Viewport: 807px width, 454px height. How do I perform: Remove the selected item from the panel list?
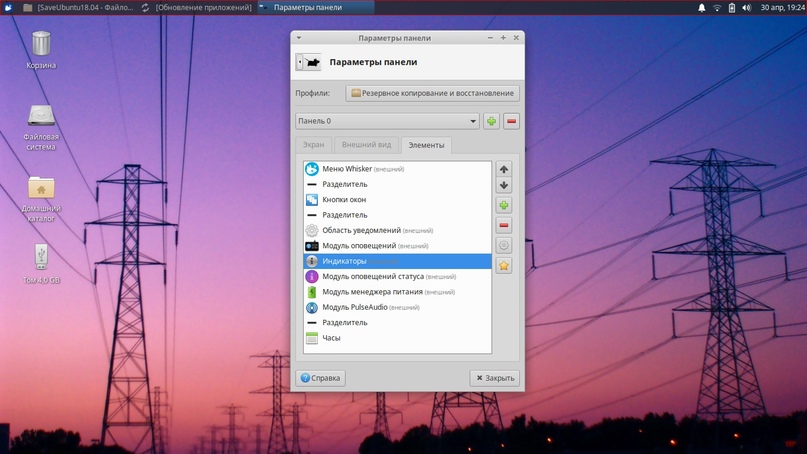pyautogui.click(x=504, y=226)
